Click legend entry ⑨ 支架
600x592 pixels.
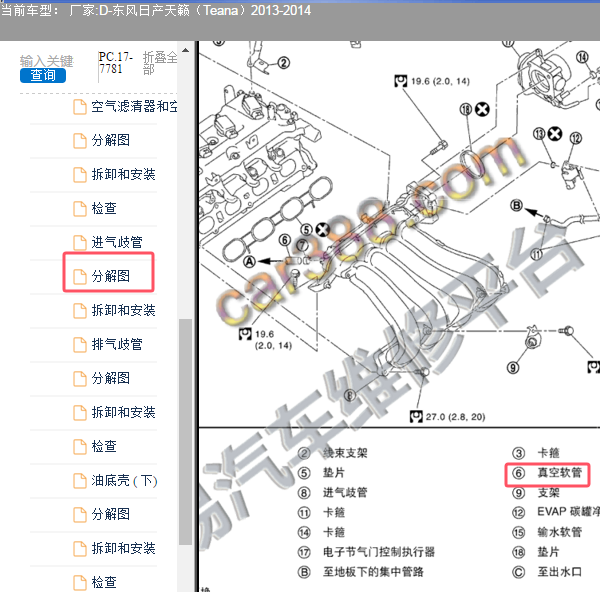536,493
